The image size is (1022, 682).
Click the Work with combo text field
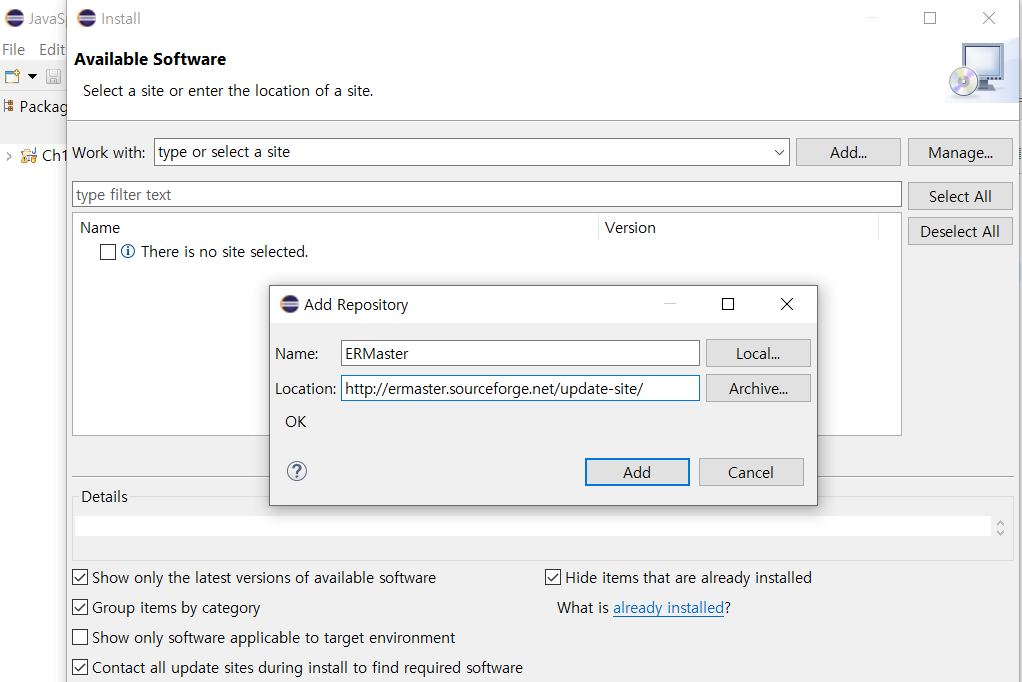coord(463,152)
